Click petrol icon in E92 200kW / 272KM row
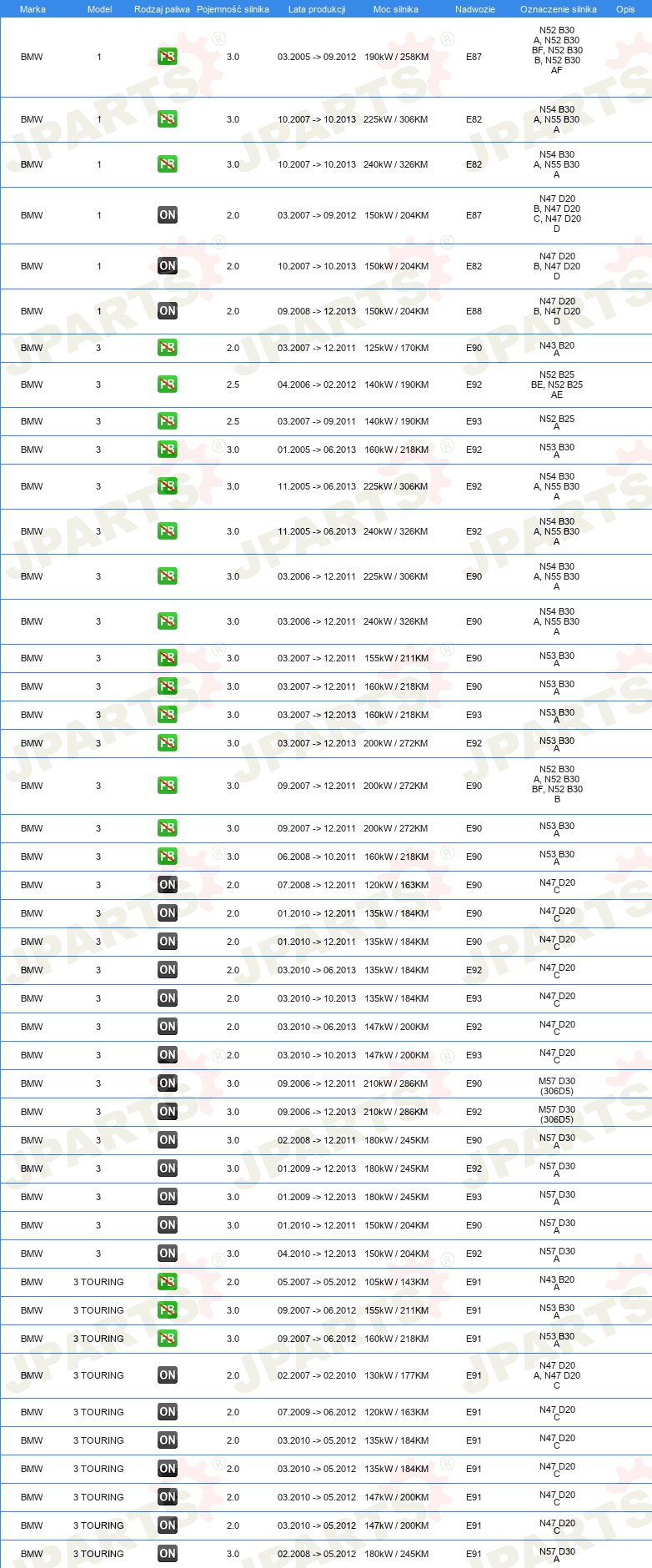The image size is (652, 1568). 168,743
